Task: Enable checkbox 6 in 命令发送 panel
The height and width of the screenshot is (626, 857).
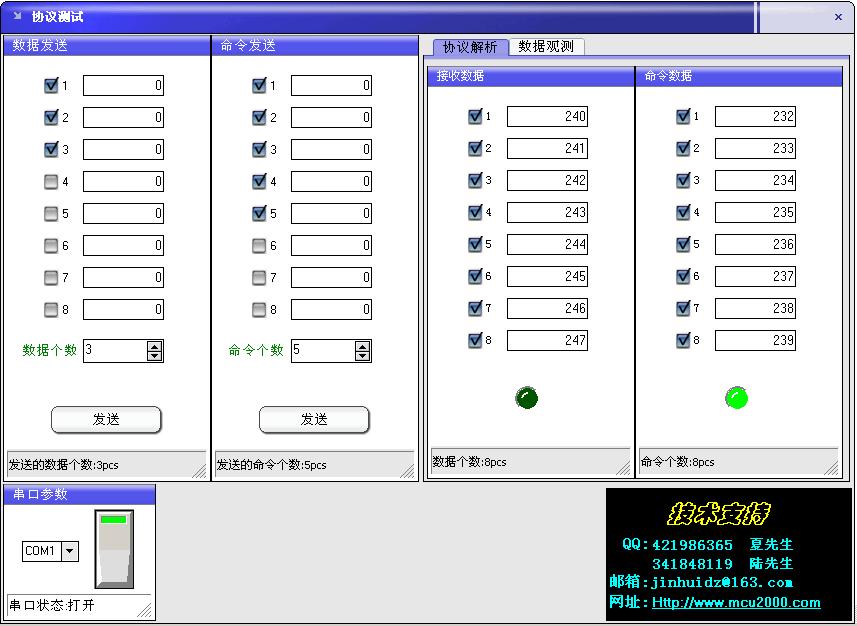Action: click(x=259, y=245)
